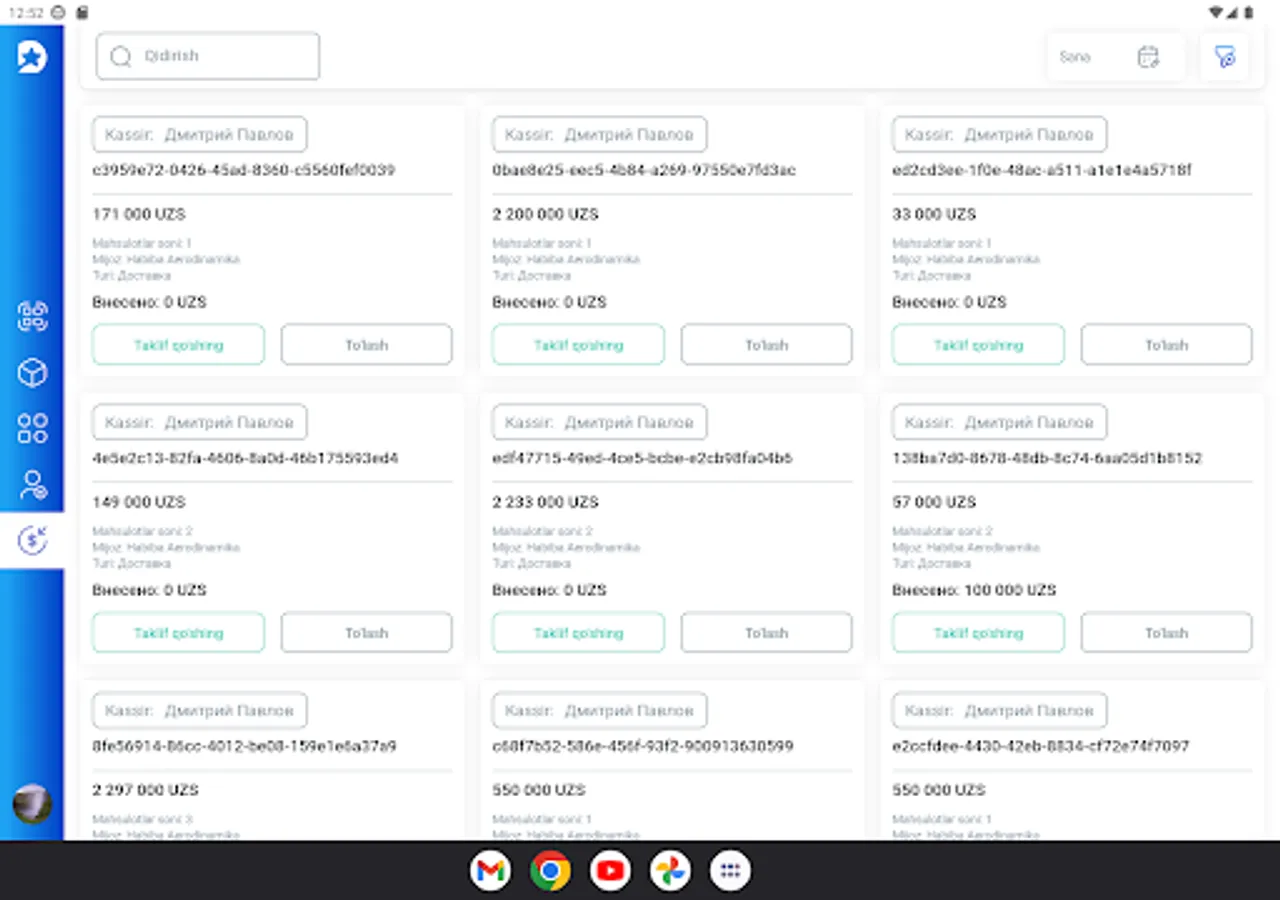Click the Kassir field on the 2 200 000 UZS card
1280x900 pixels.
tap(600, 135)
